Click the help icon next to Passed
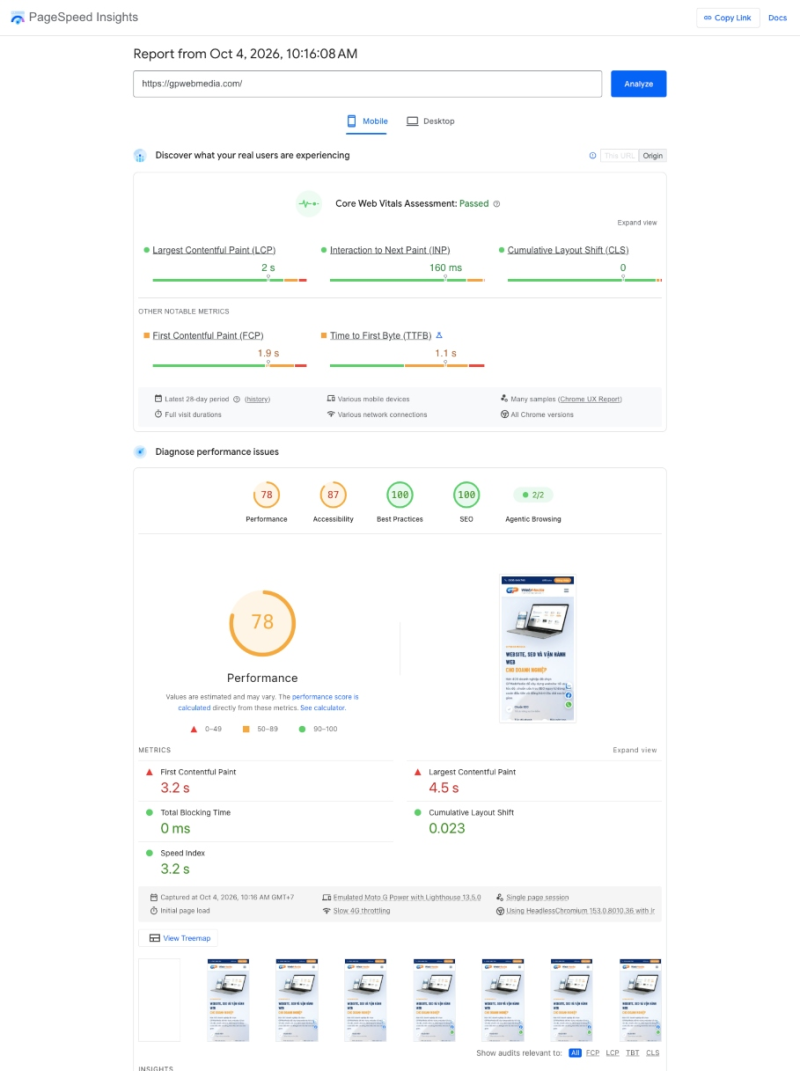The width and height of the screenshot is (800, 1071). (497, 204)
